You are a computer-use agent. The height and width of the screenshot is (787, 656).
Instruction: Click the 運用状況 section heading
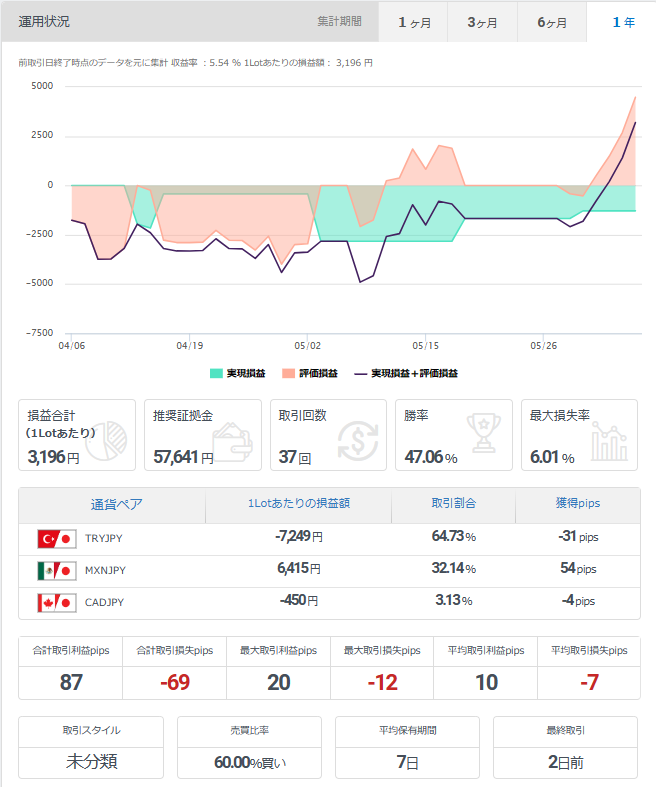(44, 22)
